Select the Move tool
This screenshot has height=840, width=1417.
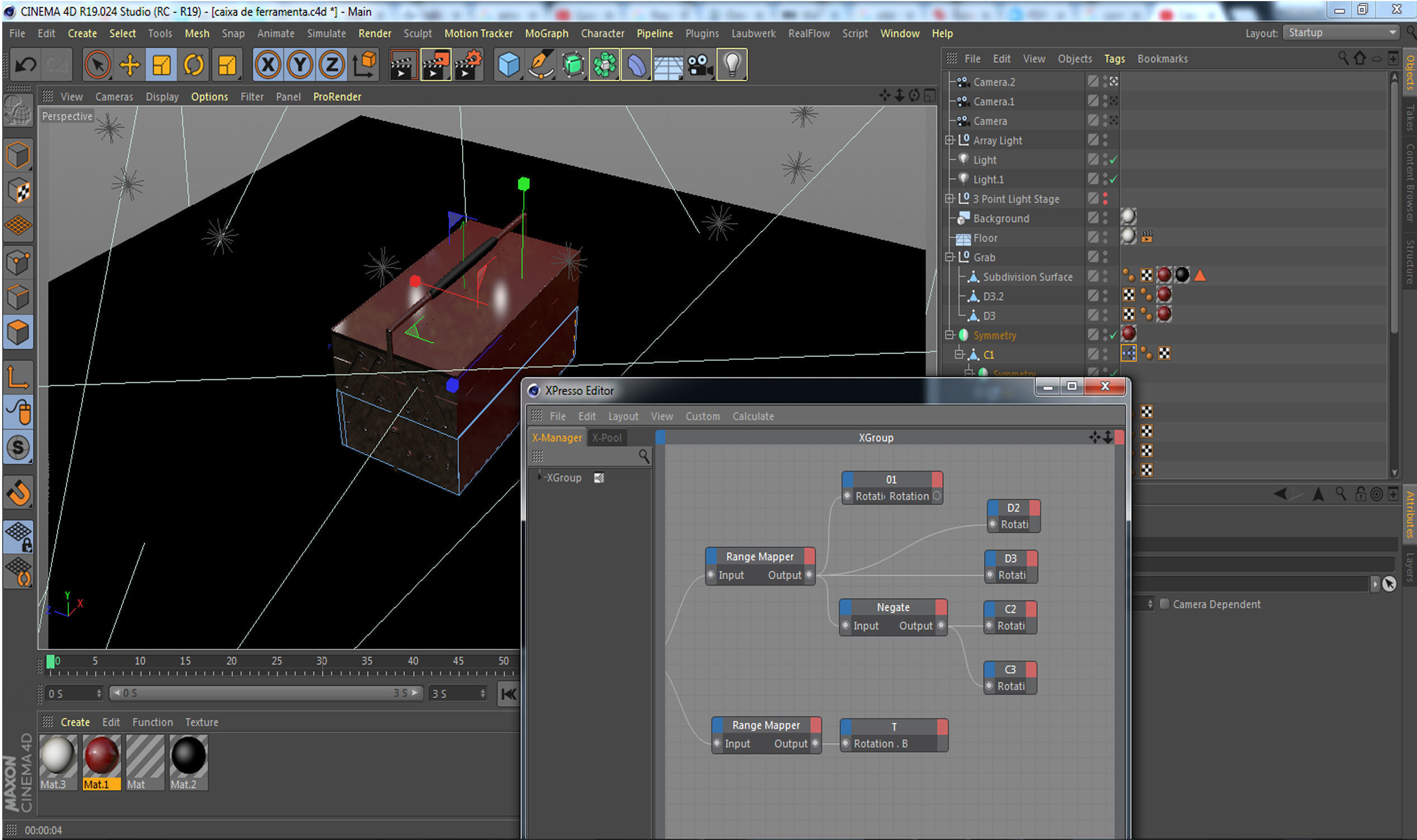click(130, 65)
